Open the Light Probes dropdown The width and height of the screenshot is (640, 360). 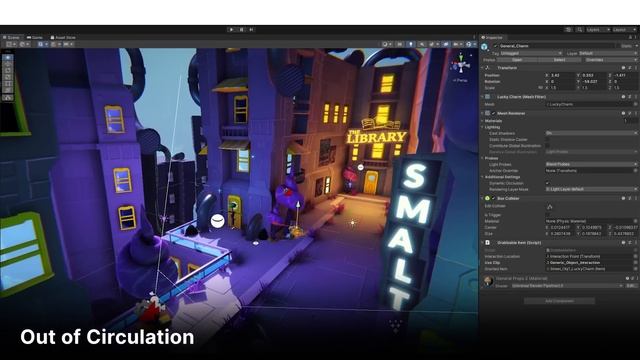point(591,164)
